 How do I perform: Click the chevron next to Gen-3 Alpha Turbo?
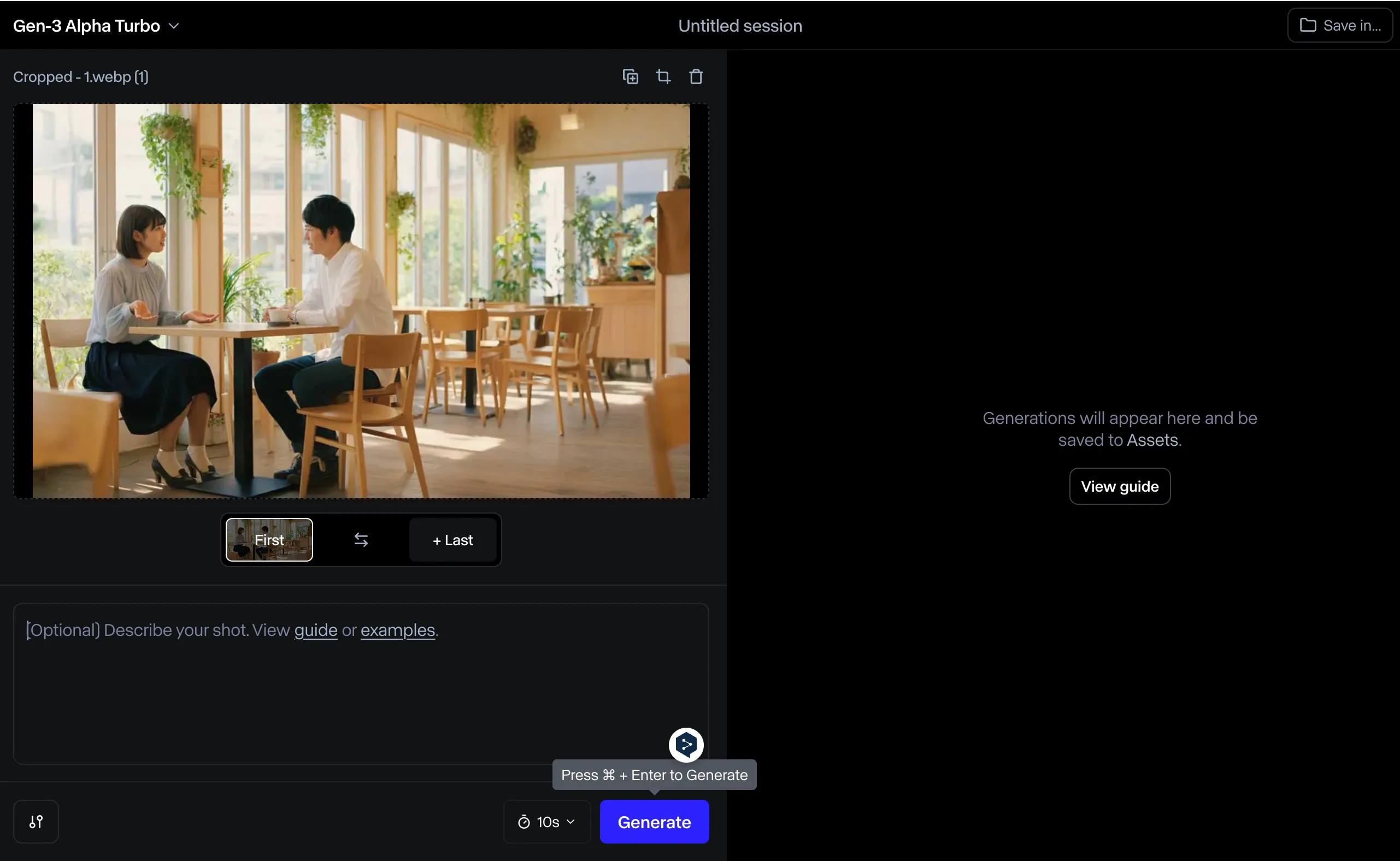point(174,26)
